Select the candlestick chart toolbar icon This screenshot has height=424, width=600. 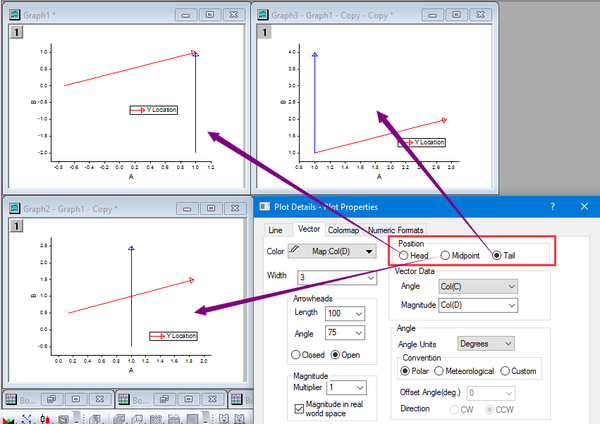(x=45, y=419)
